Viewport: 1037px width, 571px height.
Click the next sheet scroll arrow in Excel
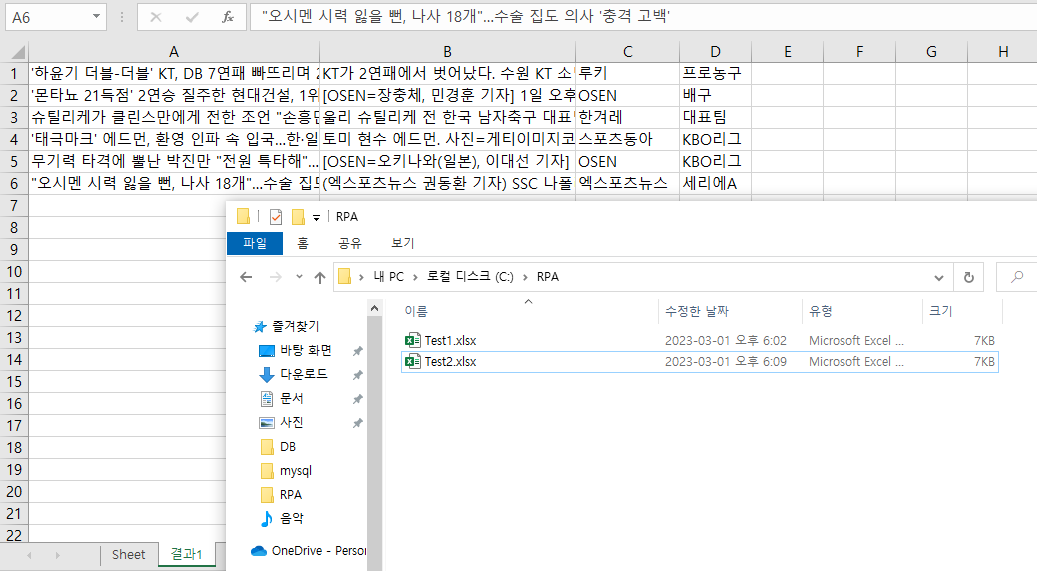coord(58,555)
